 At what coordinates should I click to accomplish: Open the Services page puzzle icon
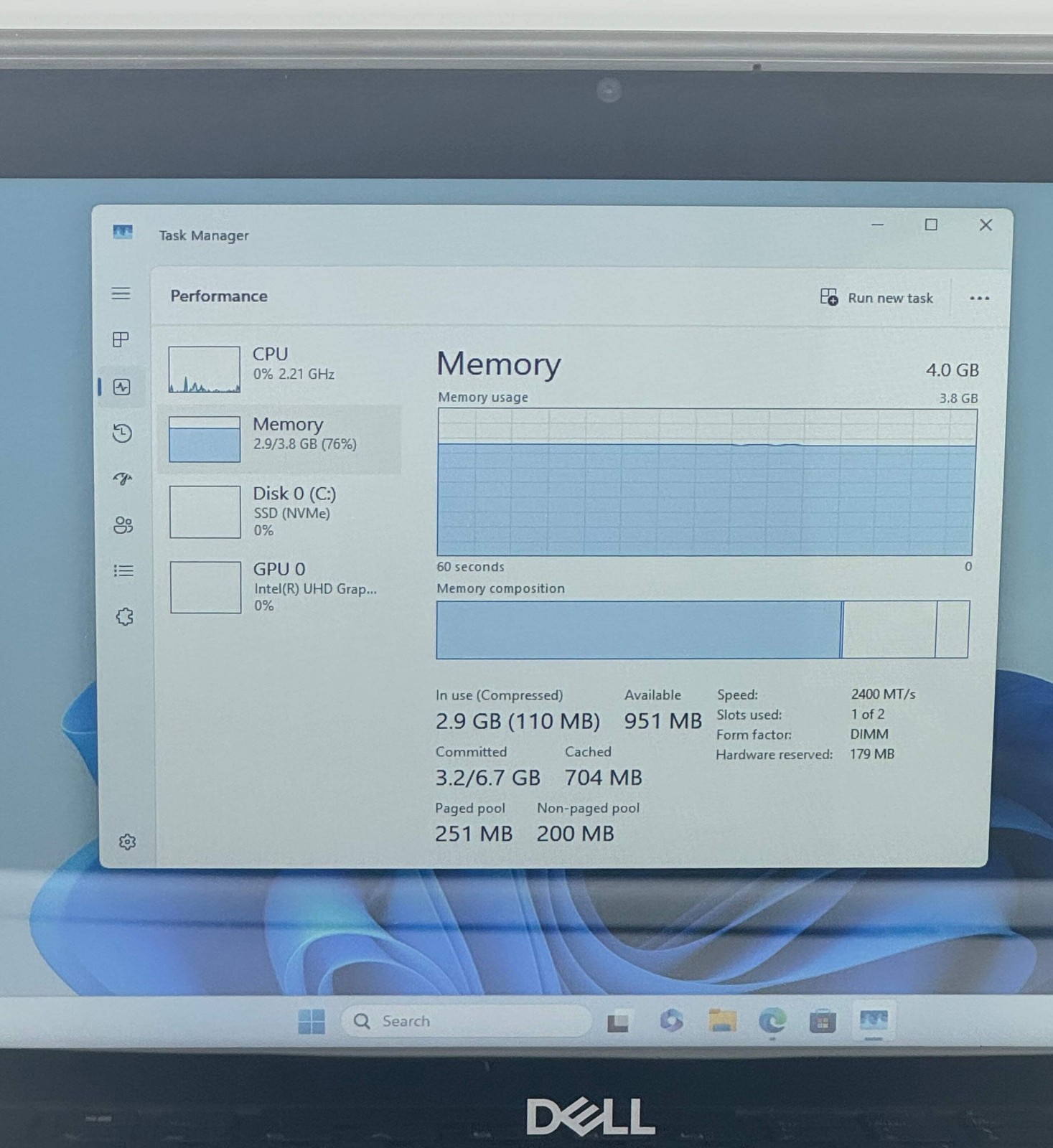click(125, 617)
